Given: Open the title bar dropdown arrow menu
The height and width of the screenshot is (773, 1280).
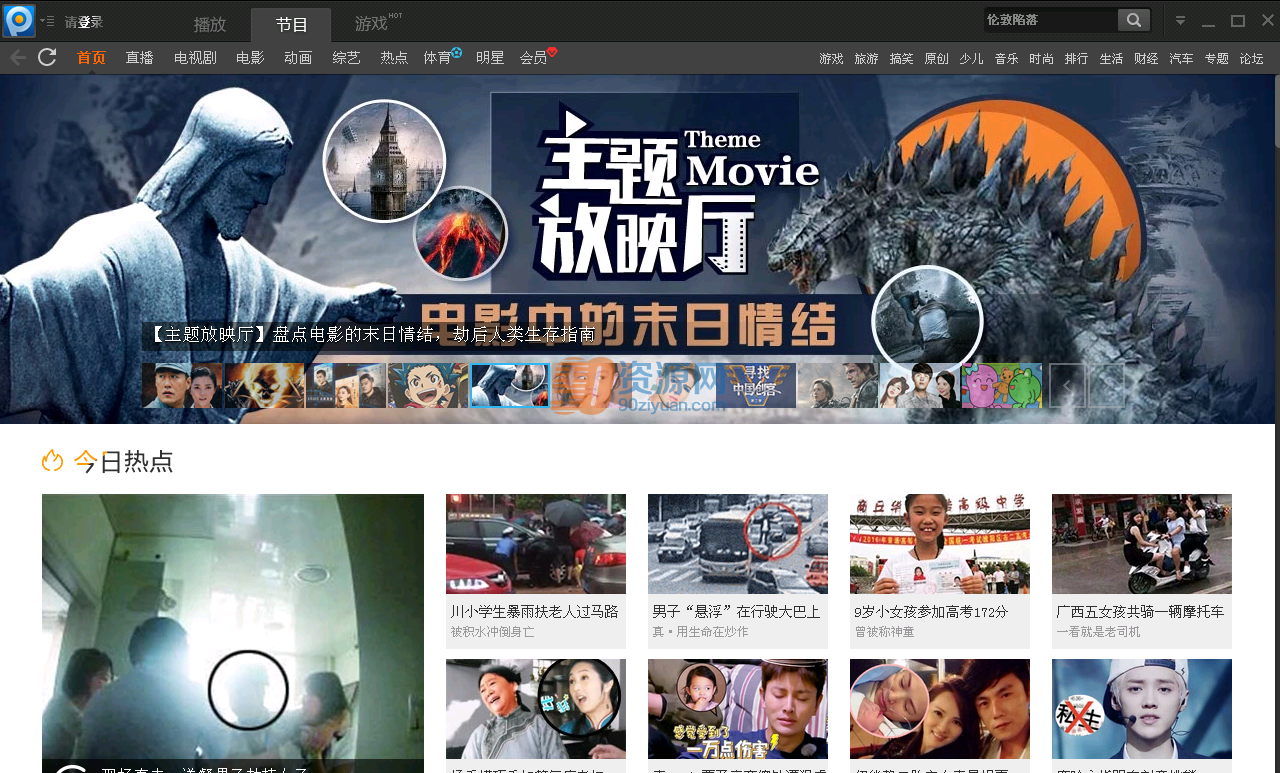Looking at the screenshot, I should [x=1180, y=20].
